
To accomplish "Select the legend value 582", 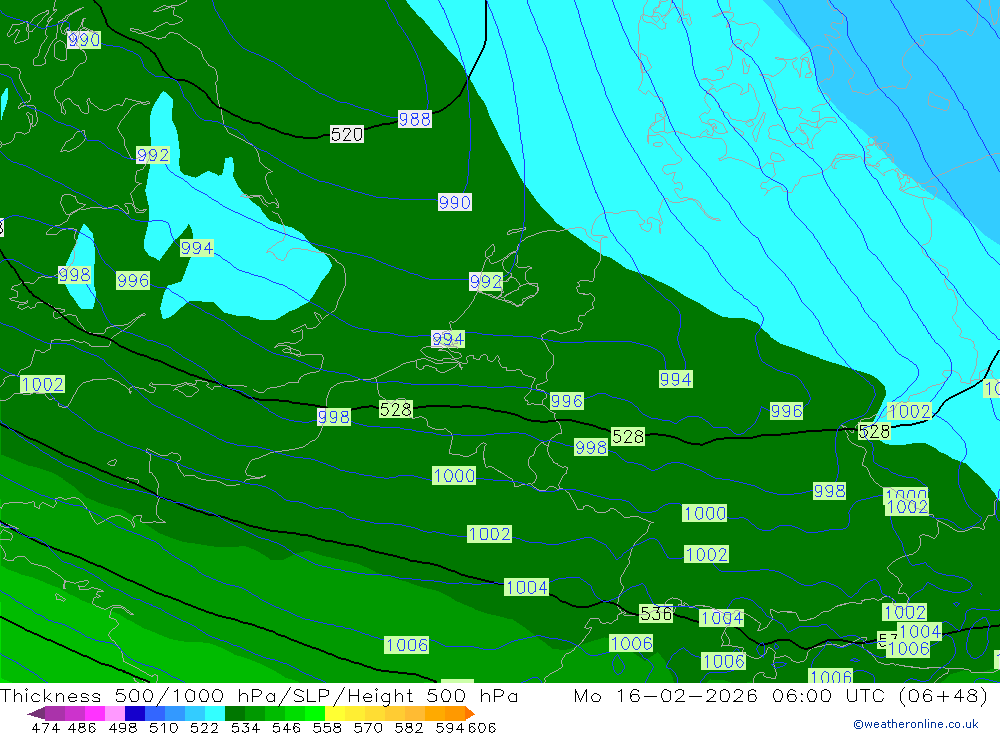I will [408, 728].
